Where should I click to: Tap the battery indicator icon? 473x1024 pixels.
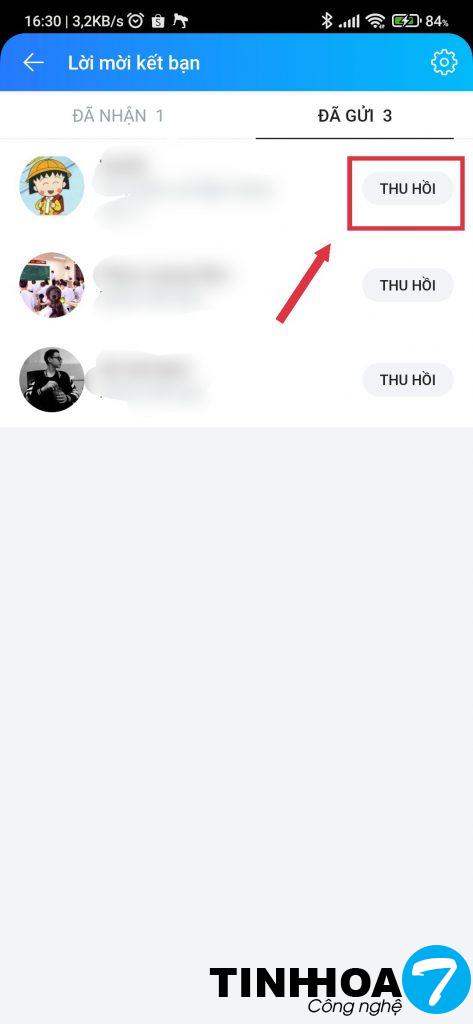coord(406,21)
